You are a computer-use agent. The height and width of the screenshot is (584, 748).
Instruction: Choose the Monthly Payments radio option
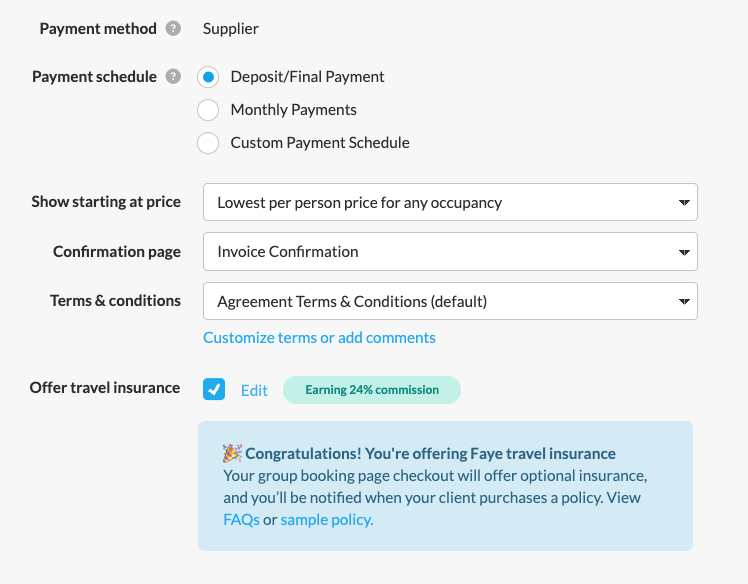click(208, 110)
